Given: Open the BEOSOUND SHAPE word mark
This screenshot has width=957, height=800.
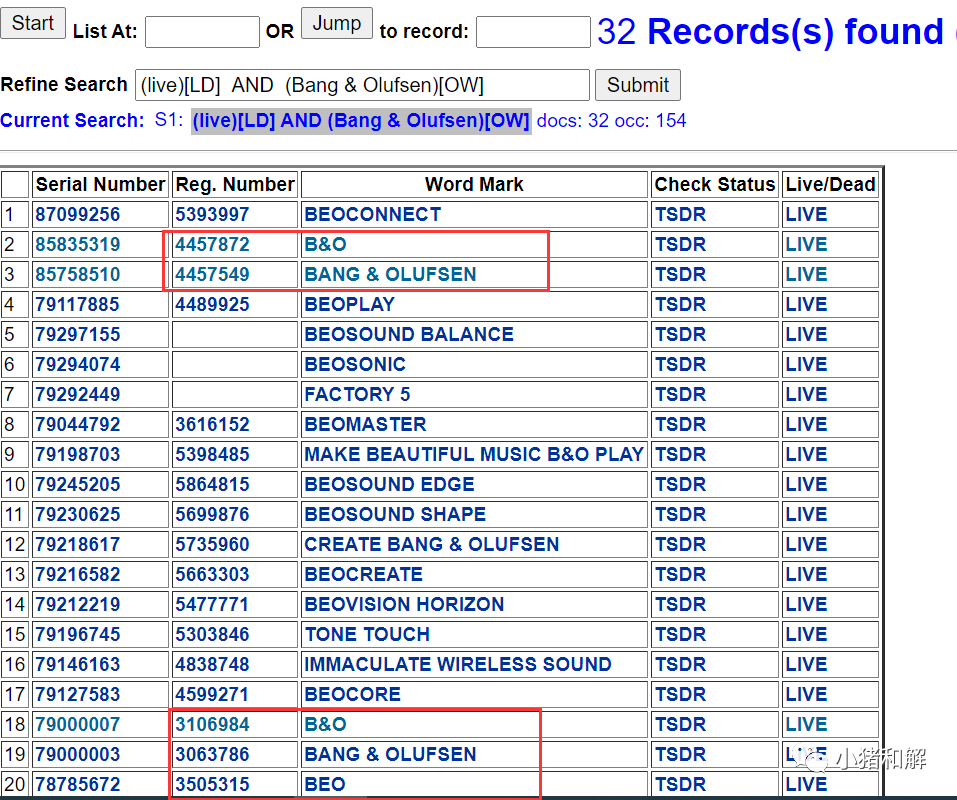Looking at the screenshot, I should pos(395,514).
